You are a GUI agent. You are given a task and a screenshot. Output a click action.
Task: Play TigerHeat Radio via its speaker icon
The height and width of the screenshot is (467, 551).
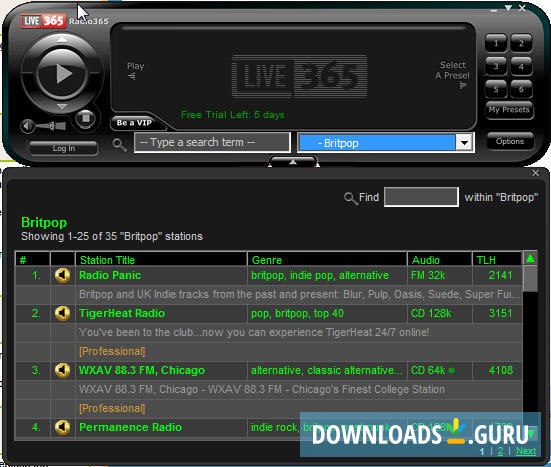62,313
